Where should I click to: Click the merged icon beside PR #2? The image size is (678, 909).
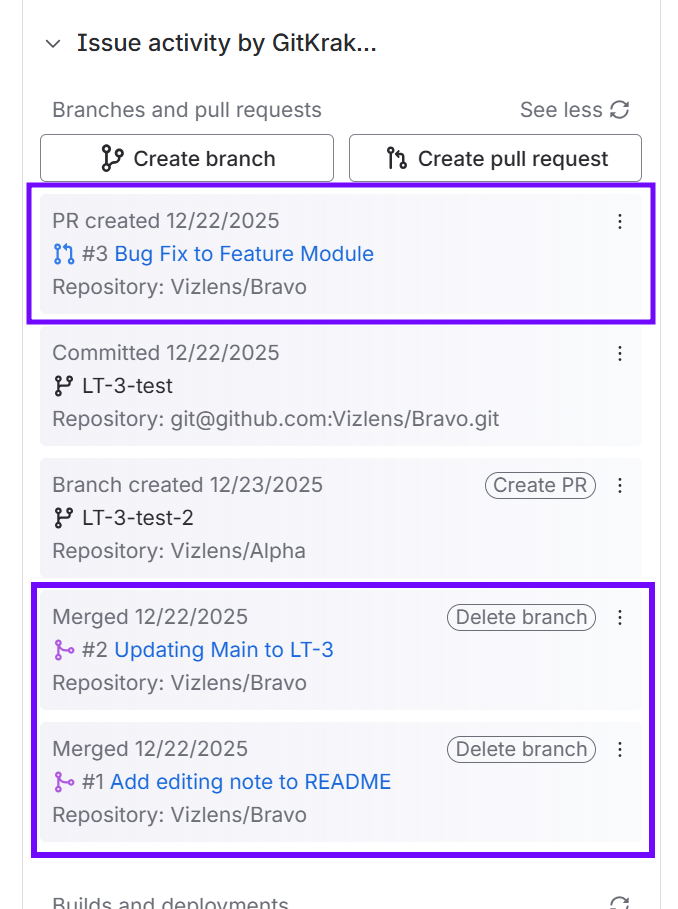pyautogui.click(x=64, y=650)
